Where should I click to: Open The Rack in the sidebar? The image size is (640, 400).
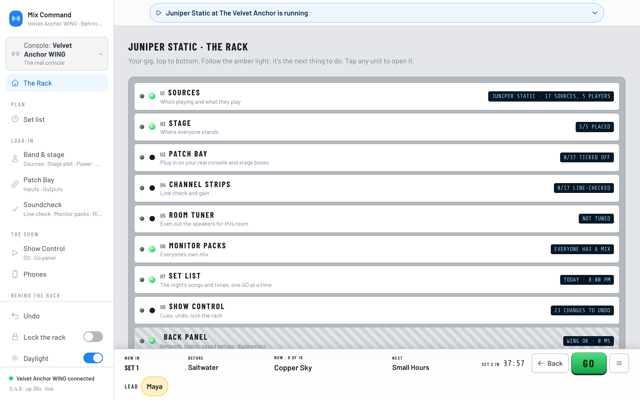(x=57, y=83)
